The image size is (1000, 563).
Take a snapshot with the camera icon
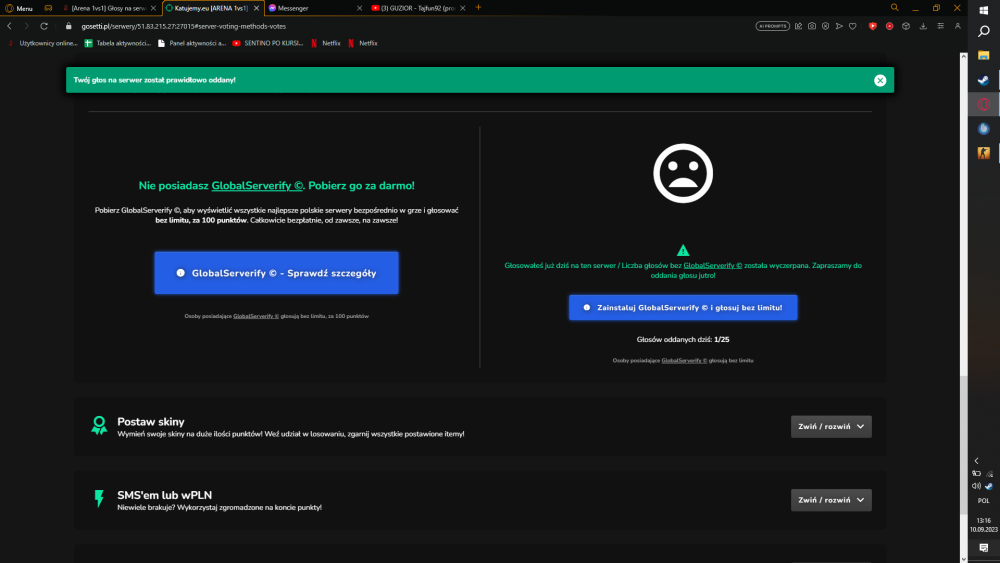[x=812, y=26]
